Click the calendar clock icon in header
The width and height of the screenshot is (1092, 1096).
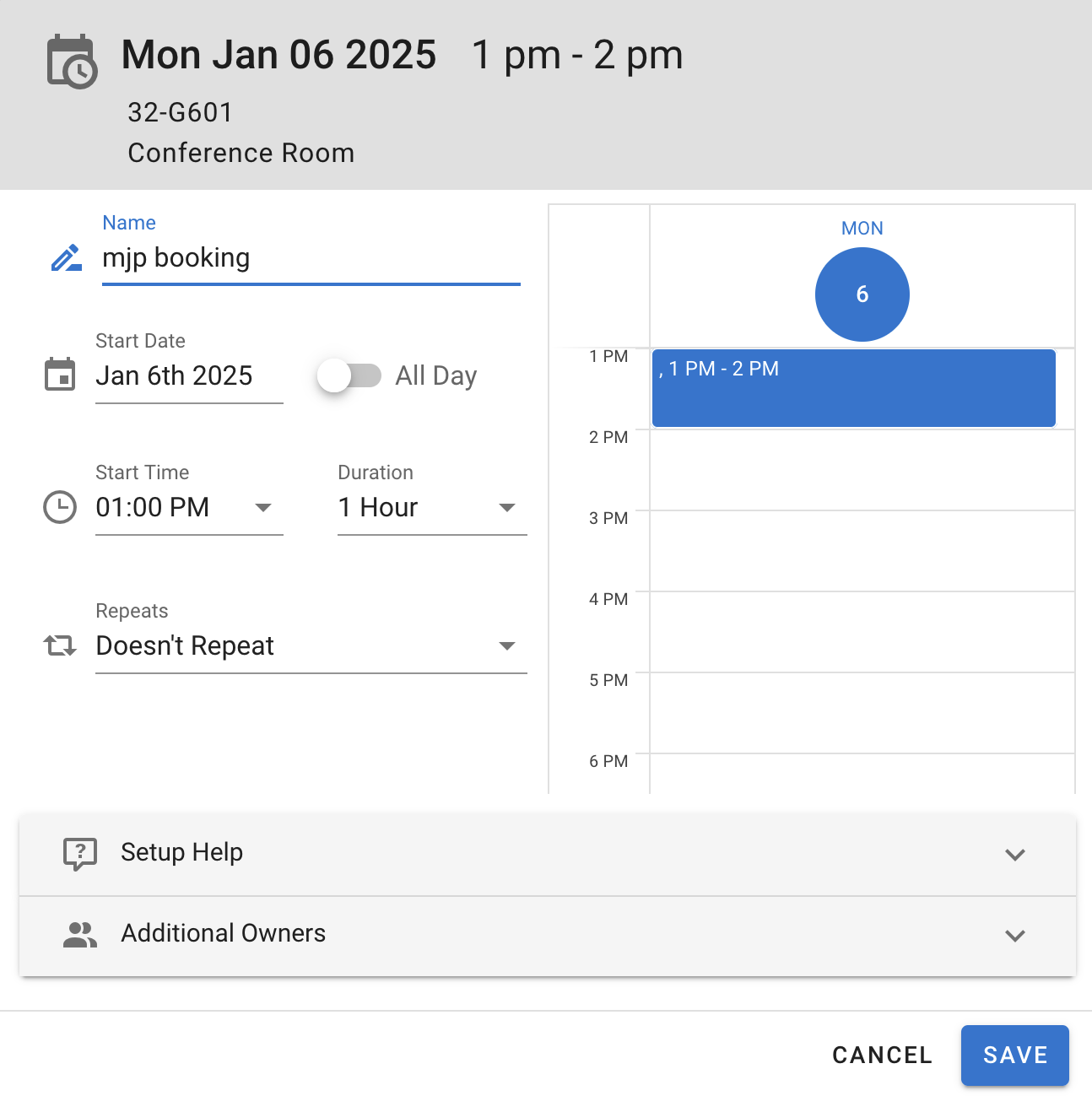(x=72, y=62)
